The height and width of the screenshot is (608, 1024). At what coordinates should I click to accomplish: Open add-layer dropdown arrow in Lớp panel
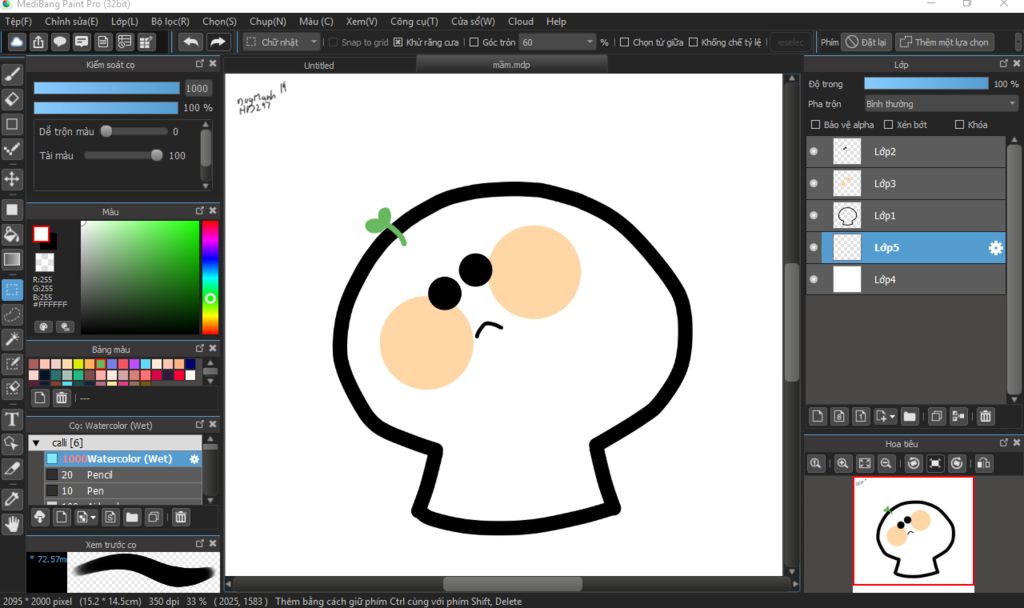pyautogui.click(x=892, y=417)
